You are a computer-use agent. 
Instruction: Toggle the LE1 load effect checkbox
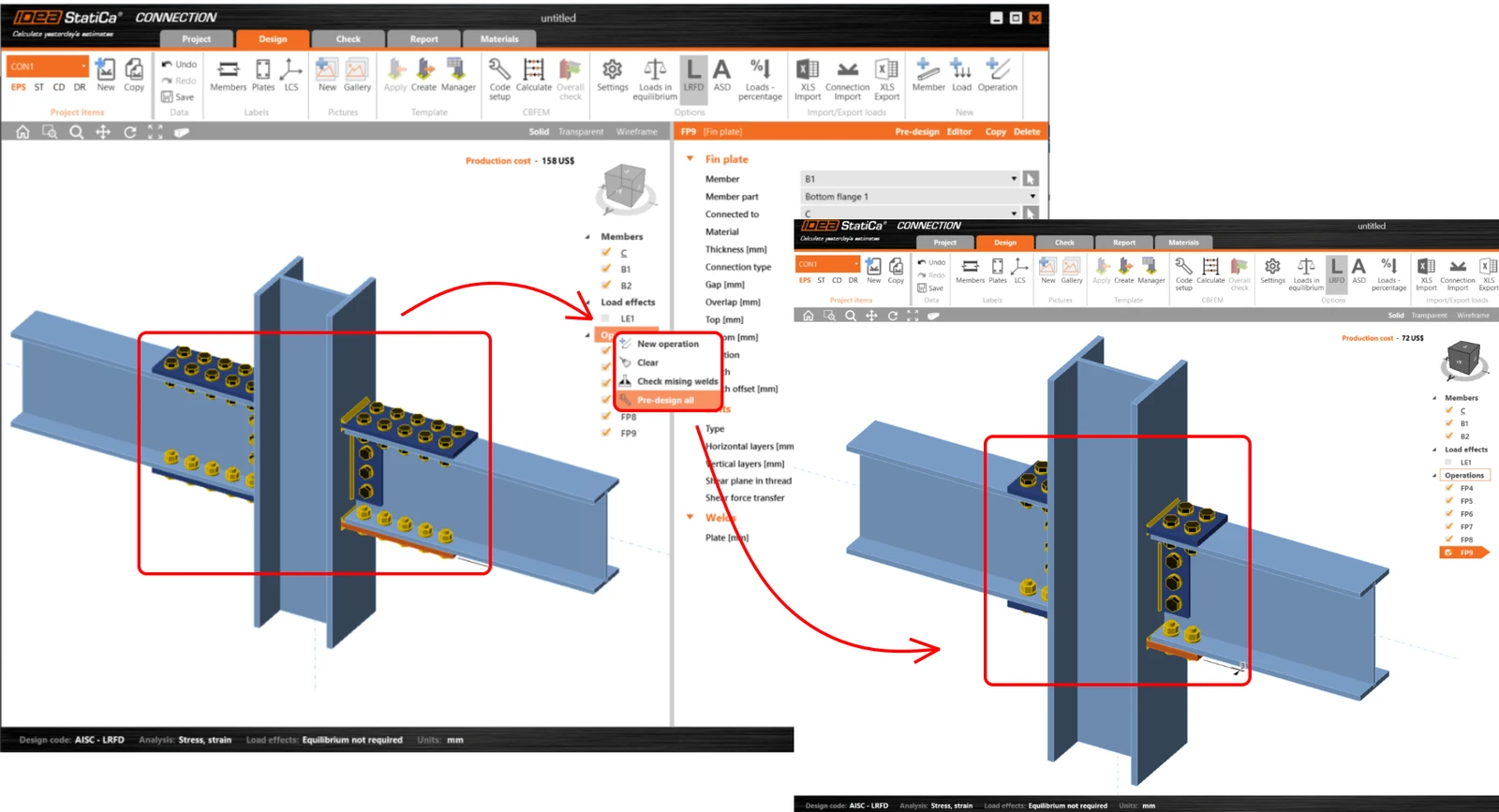point(605,318)
